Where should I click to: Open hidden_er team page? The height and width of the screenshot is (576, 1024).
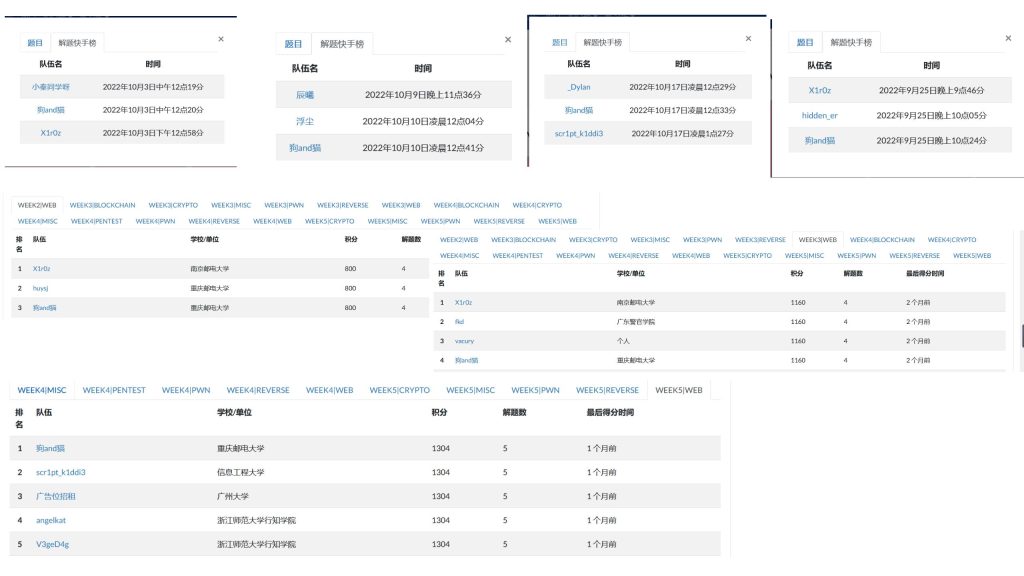(x=820, y=115)
